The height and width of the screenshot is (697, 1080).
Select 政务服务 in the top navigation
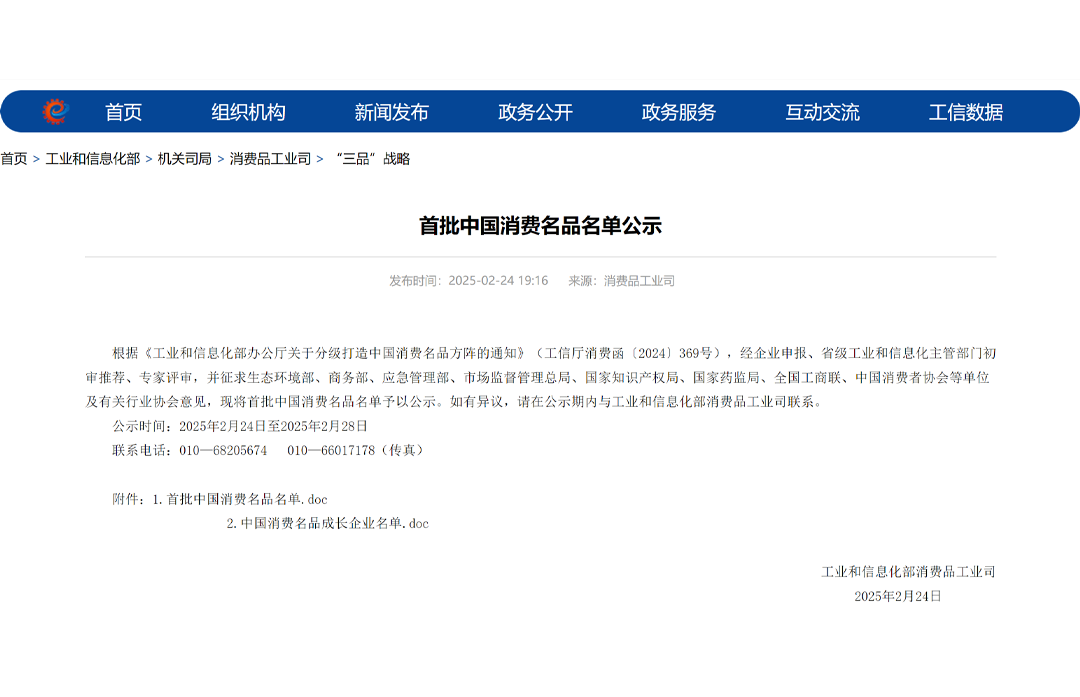(x=678, y=112)
